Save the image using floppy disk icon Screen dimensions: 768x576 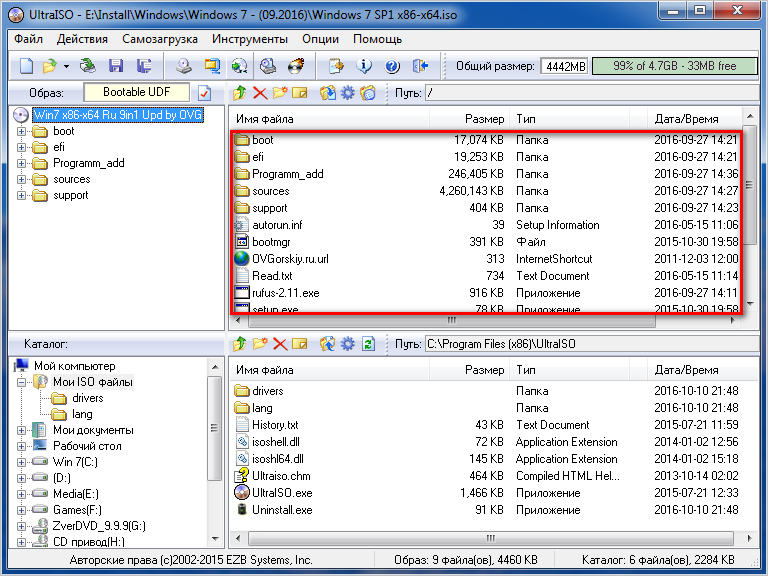[116, 66]
